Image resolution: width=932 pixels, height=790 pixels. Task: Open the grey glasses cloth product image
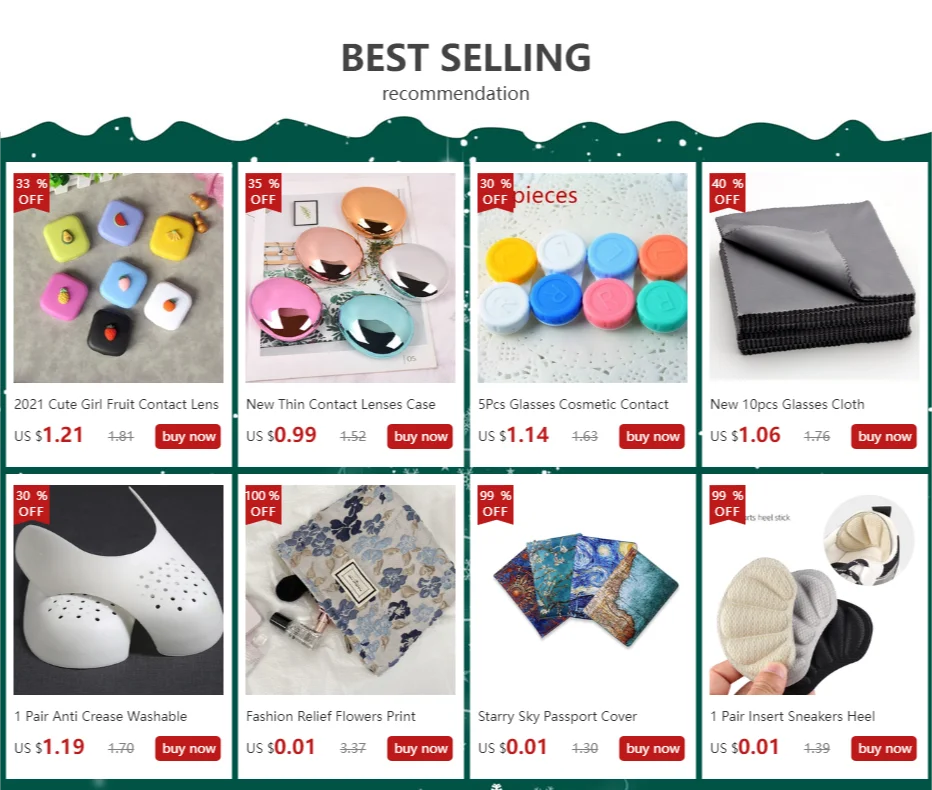tap(814, 278)
